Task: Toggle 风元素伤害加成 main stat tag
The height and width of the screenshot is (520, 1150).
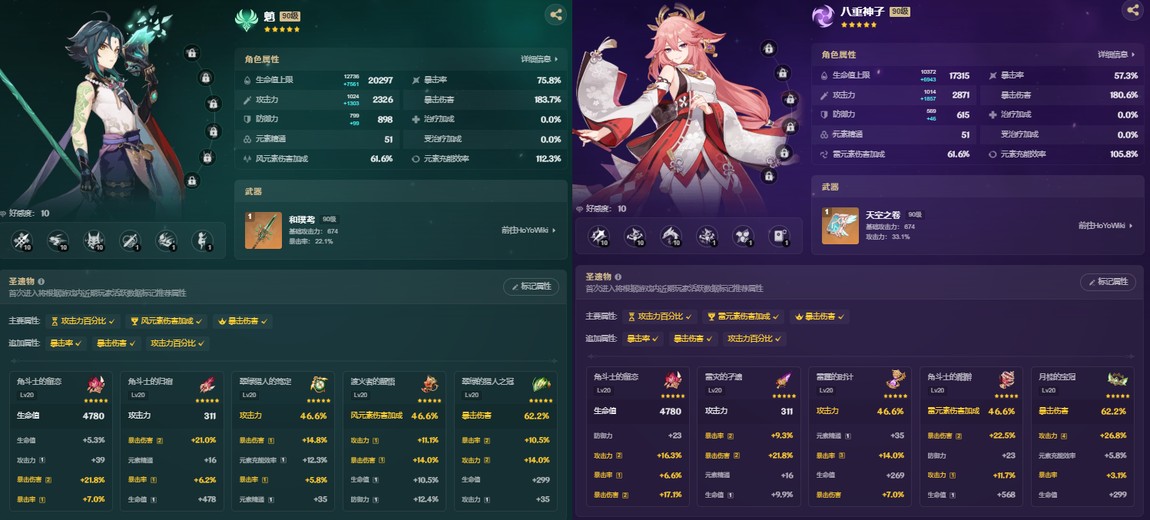Action: pyautogui.click(x=166, y=321)
